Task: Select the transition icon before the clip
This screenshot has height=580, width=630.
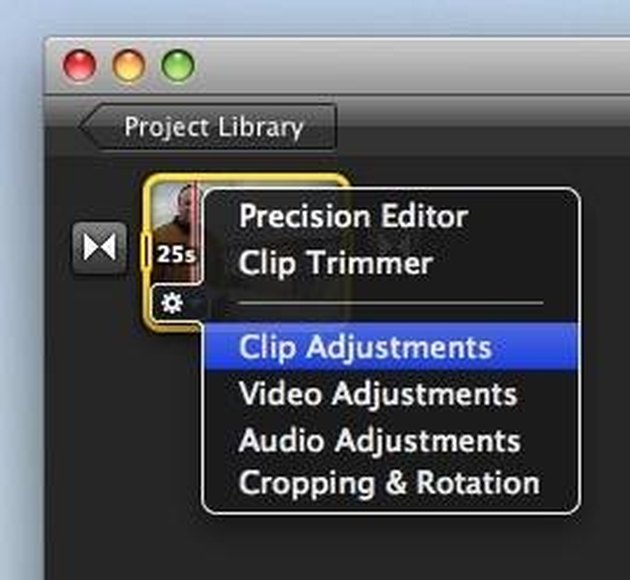Action: (x=99, y=247)
